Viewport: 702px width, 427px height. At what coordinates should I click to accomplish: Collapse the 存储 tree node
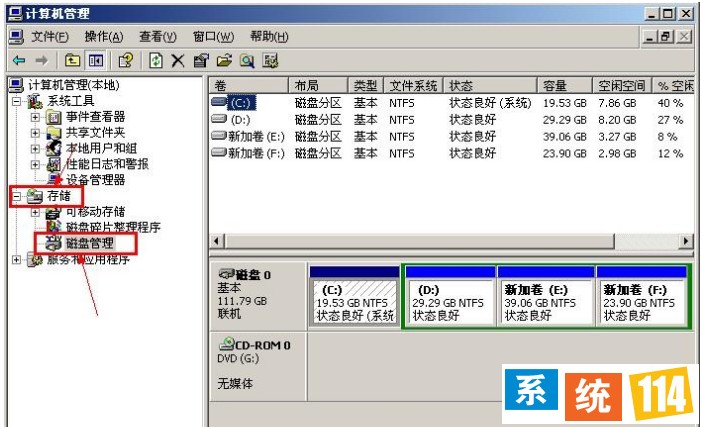point(17,196)
